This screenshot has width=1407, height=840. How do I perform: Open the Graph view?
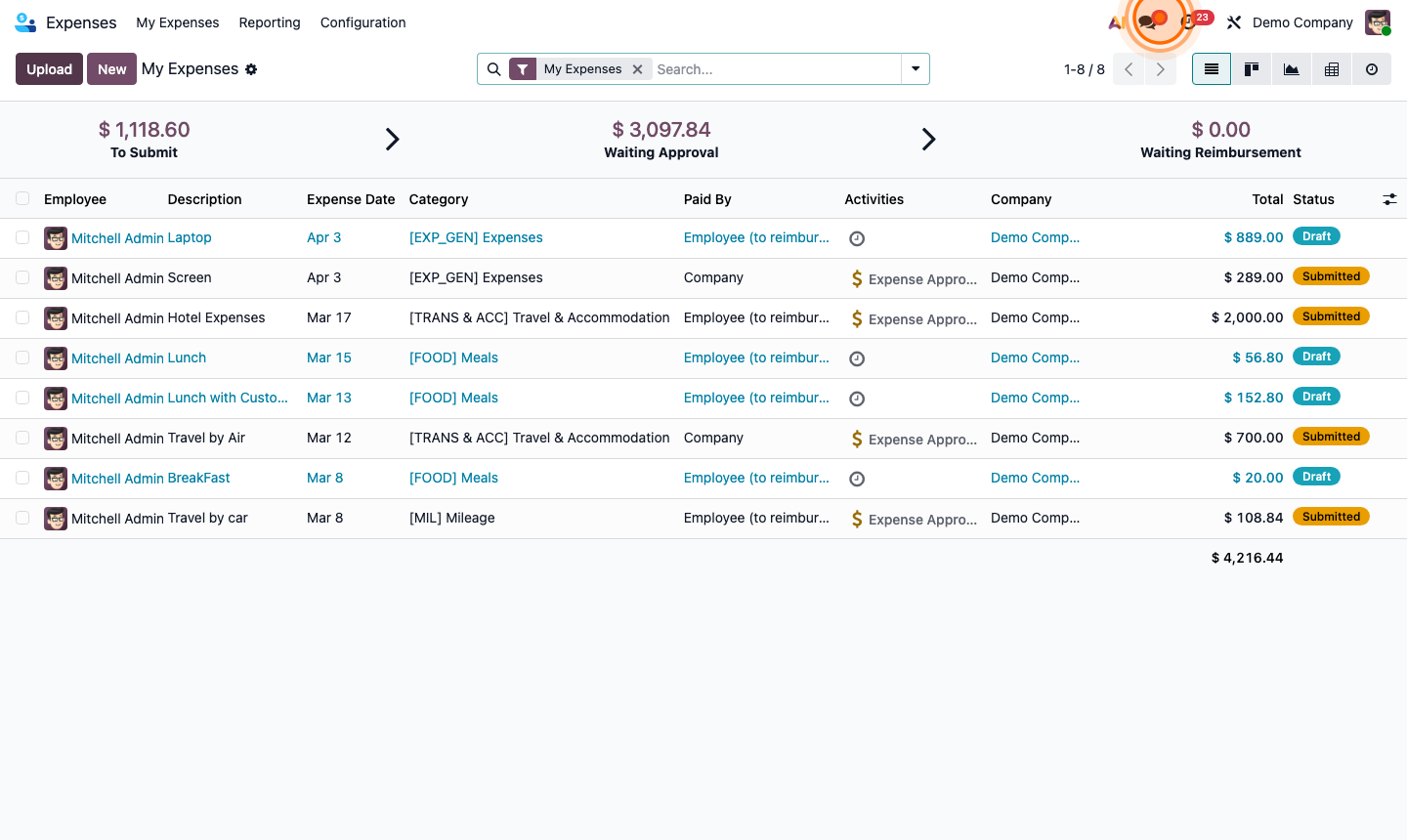[x=1291, y=69]
